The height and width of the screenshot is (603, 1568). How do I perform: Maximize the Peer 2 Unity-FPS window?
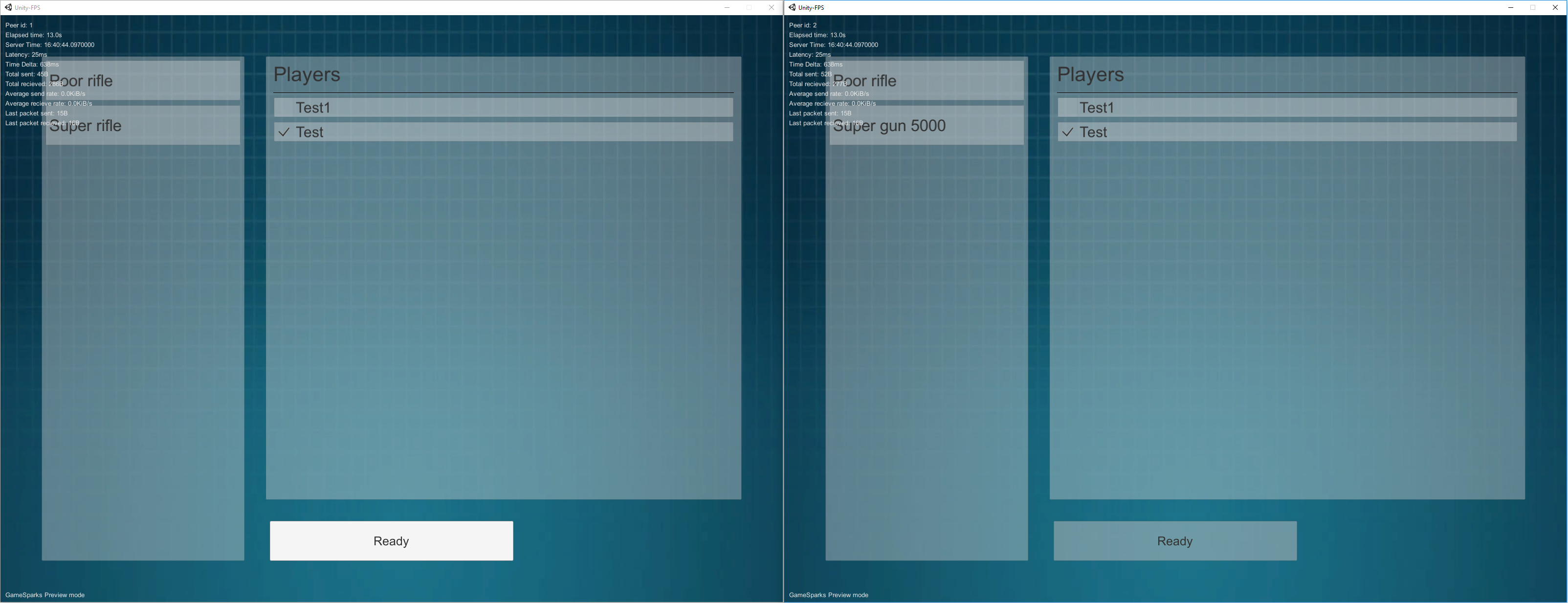point(1533,7)
